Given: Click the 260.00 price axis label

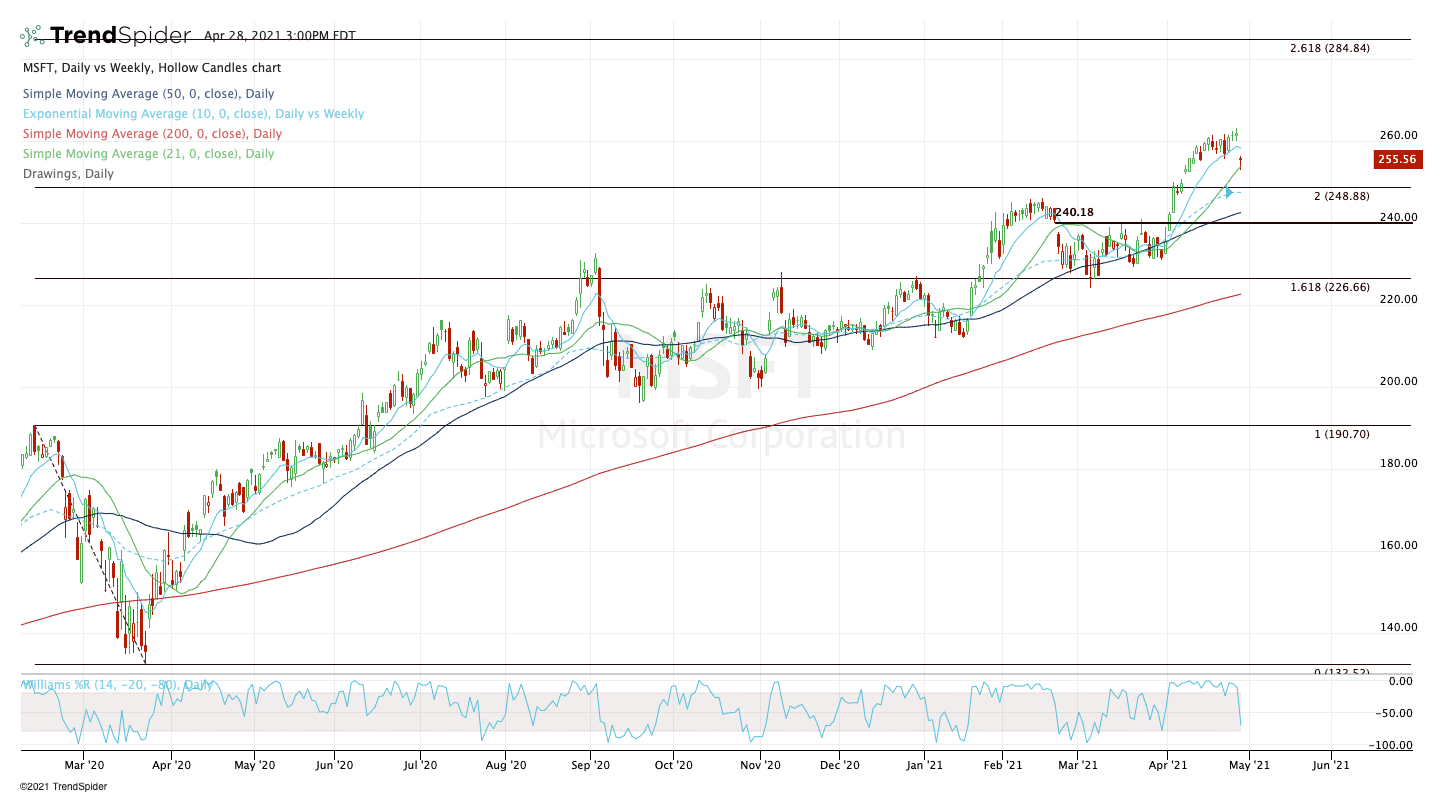Looking at the screenshot, I should point(1400,135).
